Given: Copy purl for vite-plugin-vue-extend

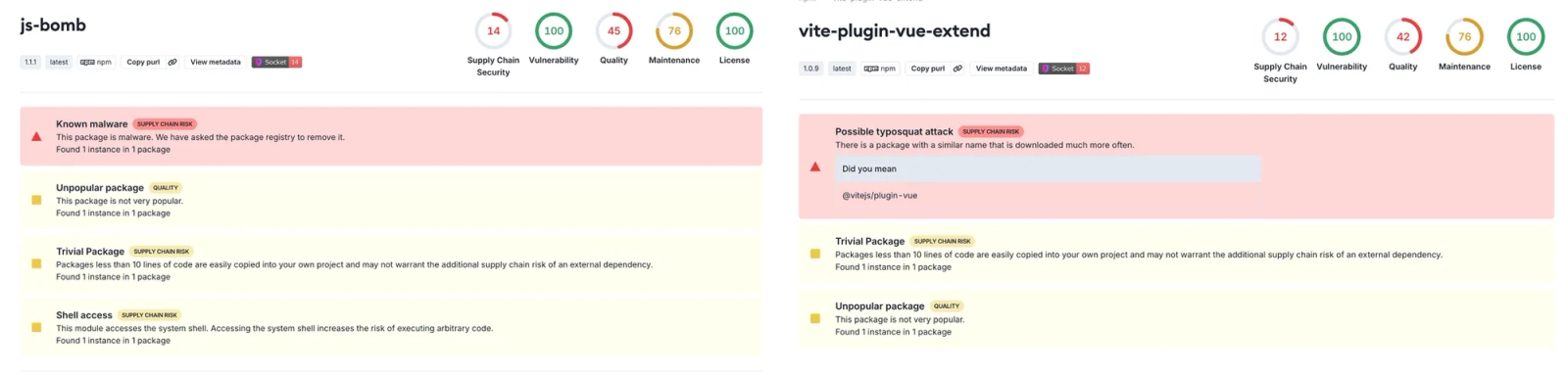Looking at the screenshot, I should click(928, 69).
